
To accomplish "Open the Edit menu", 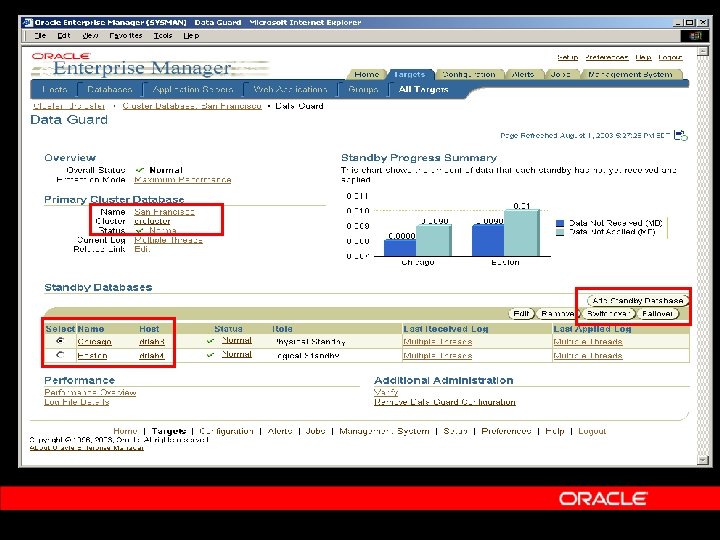I will (64, 35).
